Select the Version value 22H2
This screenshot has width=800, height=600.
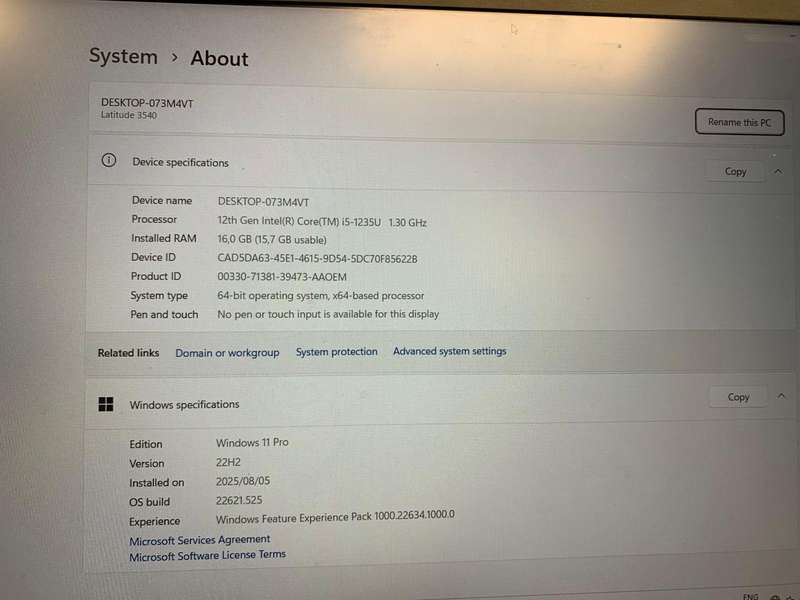(x=228, y=462)
